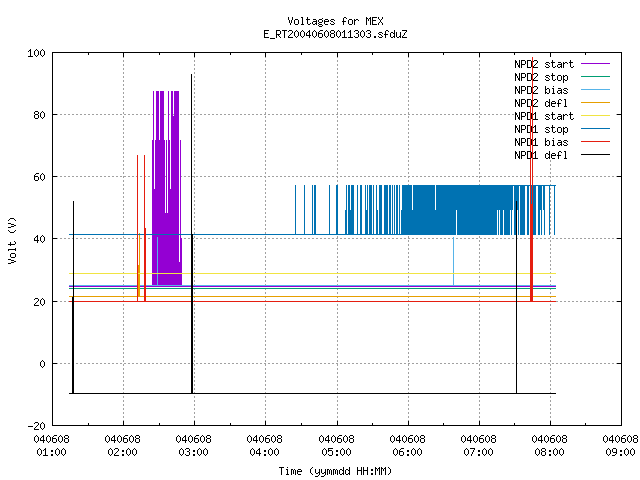Click the black NPD1 defl legend line sample
Image resolution: width=640 pixels, height=480 pixels.
596,155
